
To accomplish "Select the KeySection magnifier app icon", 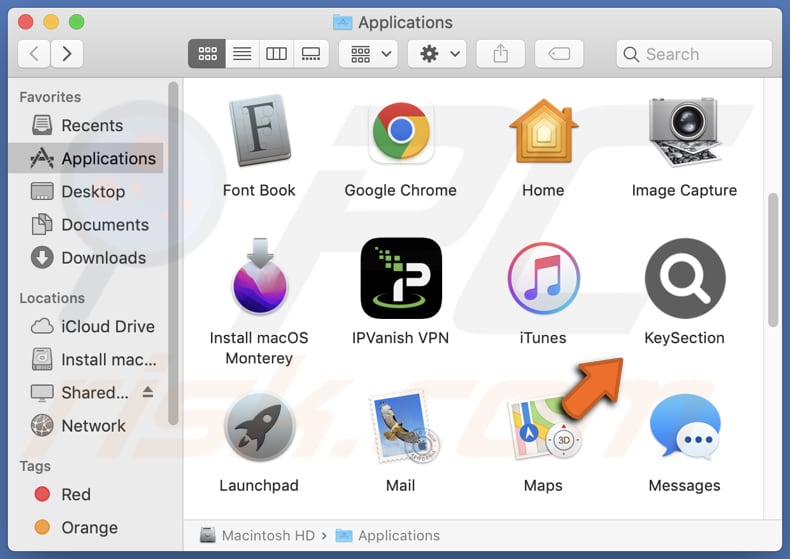I will pyautogui.click(x=685, y=278).
